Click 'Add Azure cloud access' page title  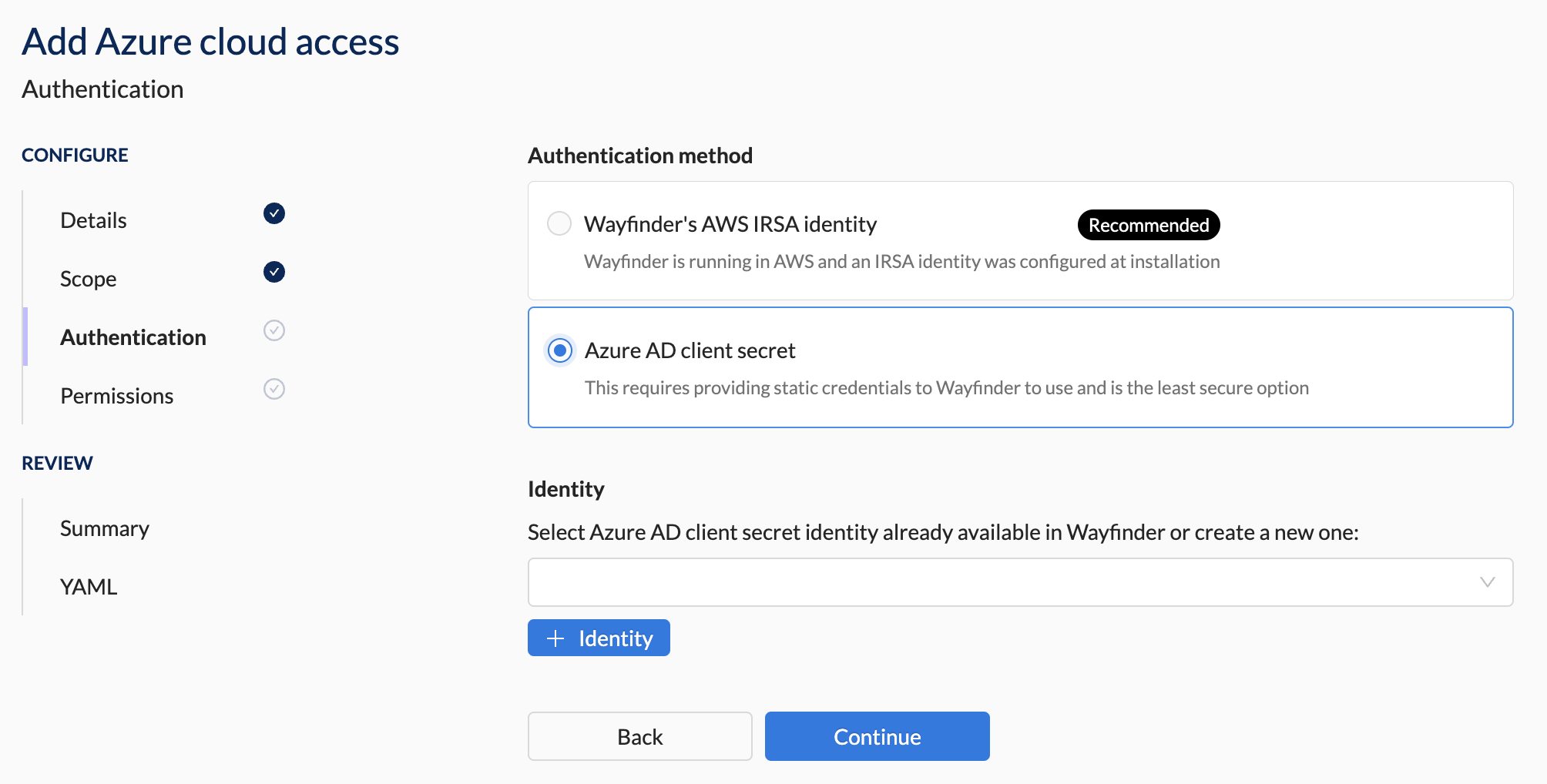coord(210,42)
